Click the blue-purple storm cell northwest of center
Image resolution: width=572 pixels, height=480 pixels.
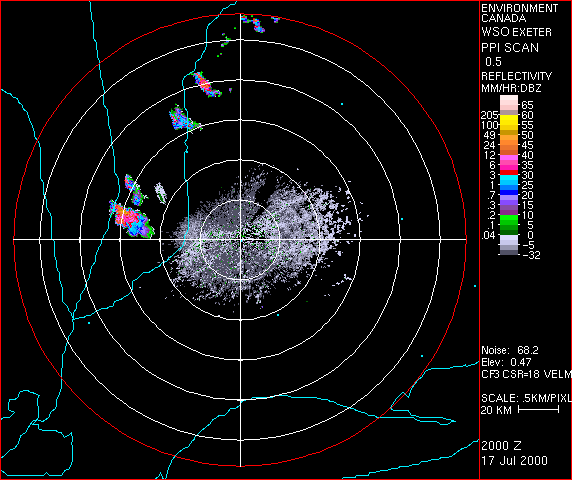pyautogui.click(x=183, y=119)
